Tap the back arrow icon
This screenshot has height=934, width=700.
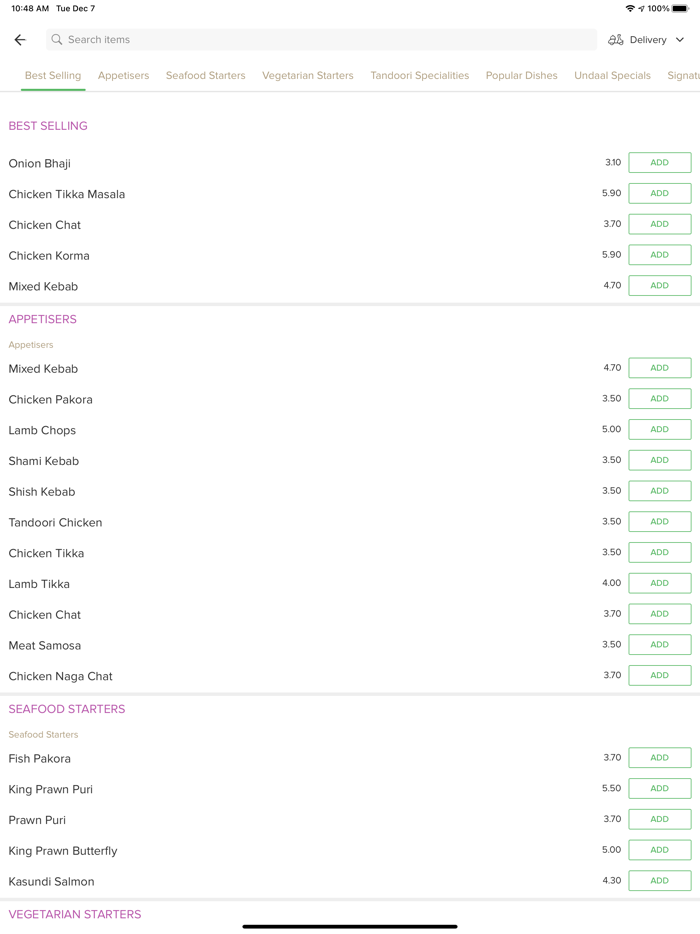20,40
